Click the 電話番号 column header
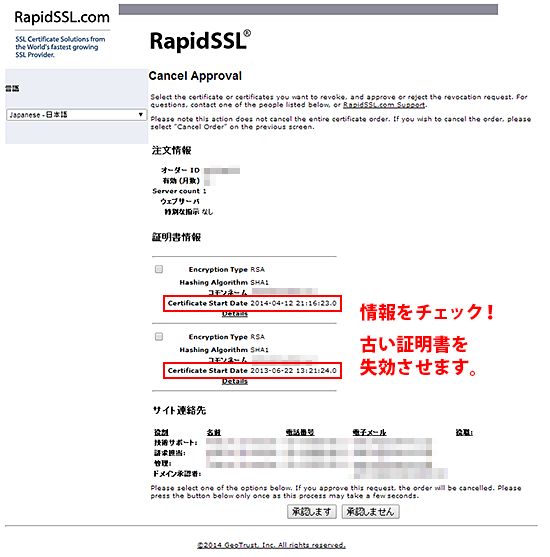550x557 pixels. (x=300, y=432)
